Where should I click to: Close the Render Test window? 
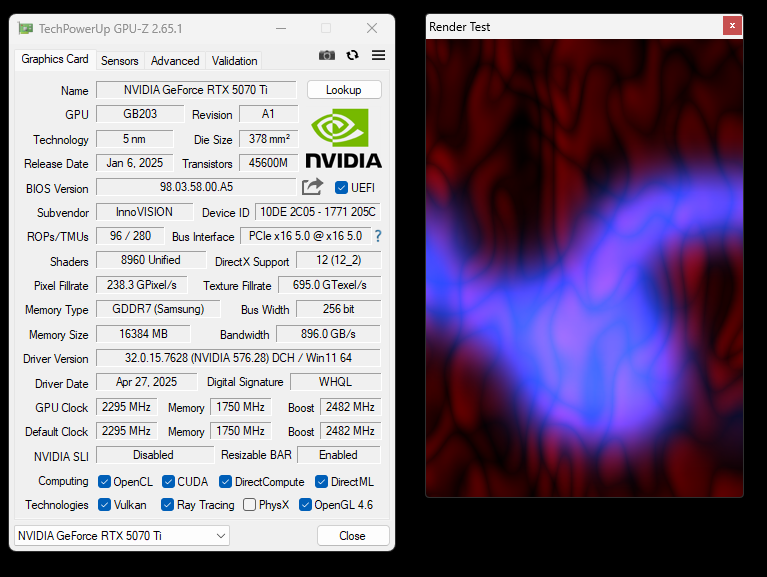coord(732,25)
